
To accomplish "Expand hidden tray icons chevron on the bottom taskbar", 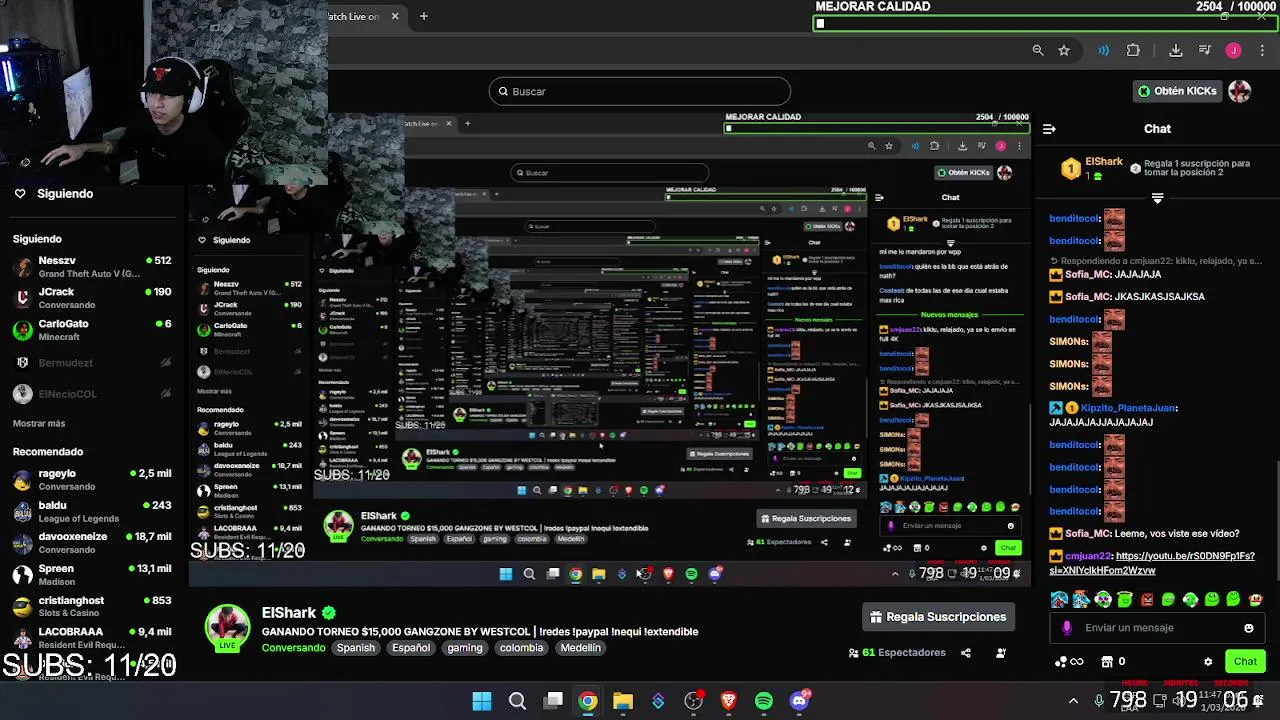I will point(1074,701).
